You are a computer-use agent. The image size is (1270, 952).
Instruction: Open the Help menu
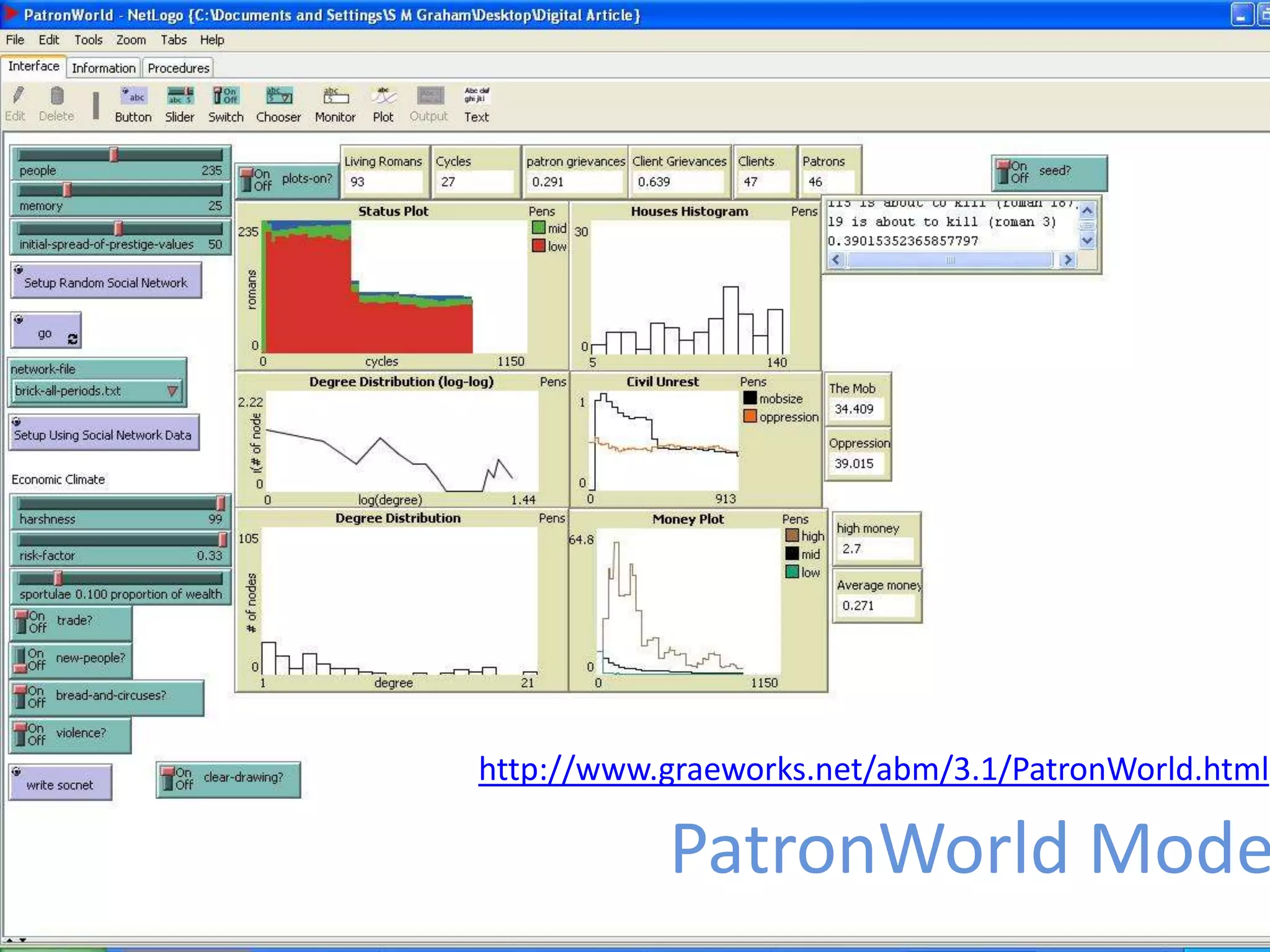(211, 40)
